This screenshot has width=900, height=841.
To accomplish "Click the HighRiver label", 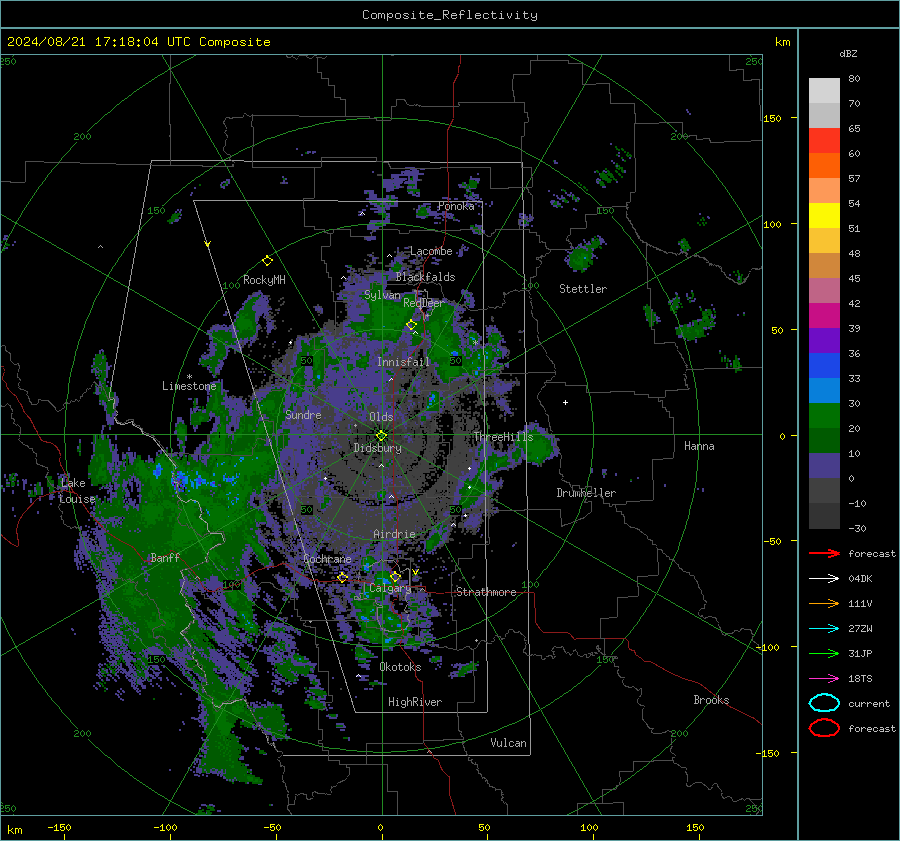I will [414, 702].
